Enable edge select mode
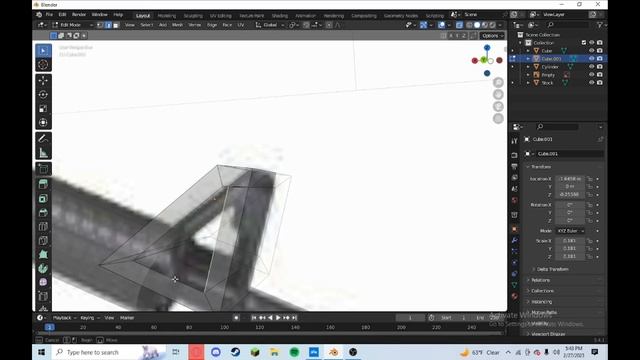The image size is (640, 360). (x=108, y=25)
